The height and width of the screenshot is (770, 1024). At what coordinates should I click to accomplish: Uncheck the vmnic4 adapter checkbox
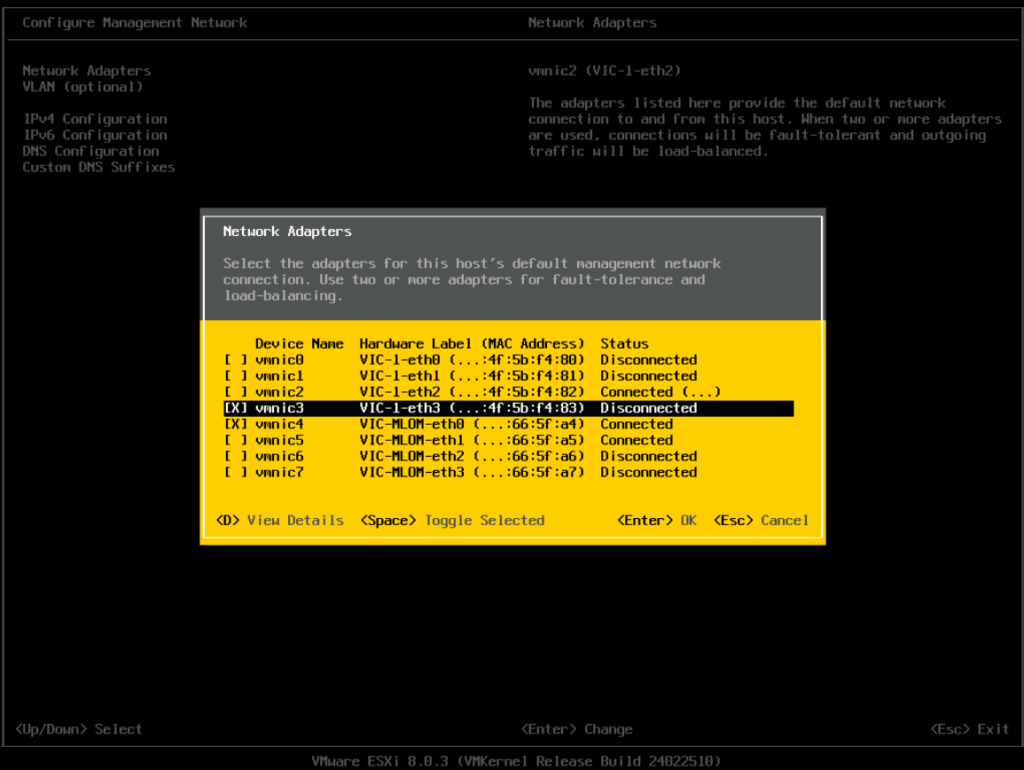pyautogui.click(x=236, y=425)
